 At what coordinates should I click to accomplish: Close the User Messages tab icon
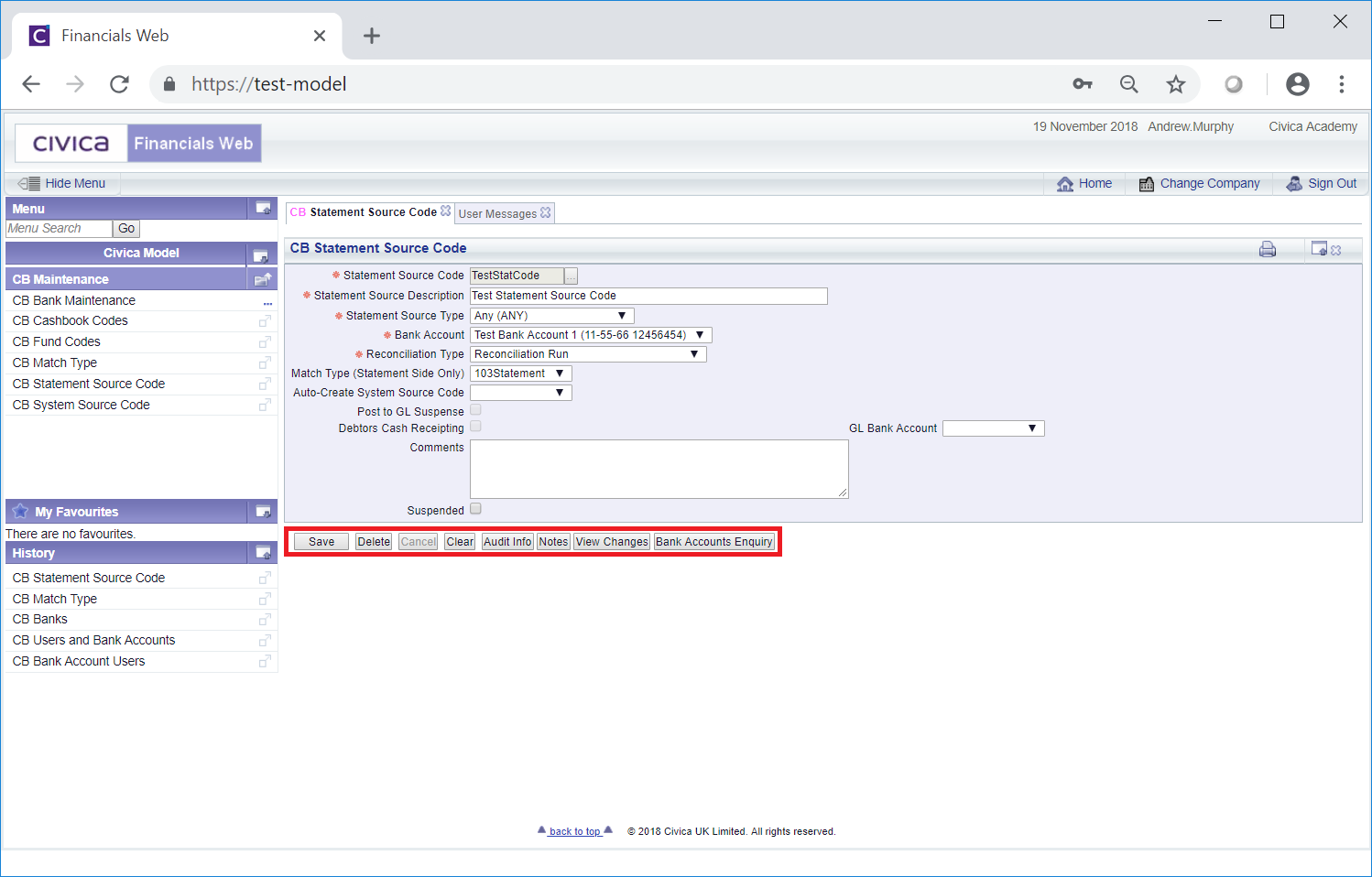click(546, 212)
